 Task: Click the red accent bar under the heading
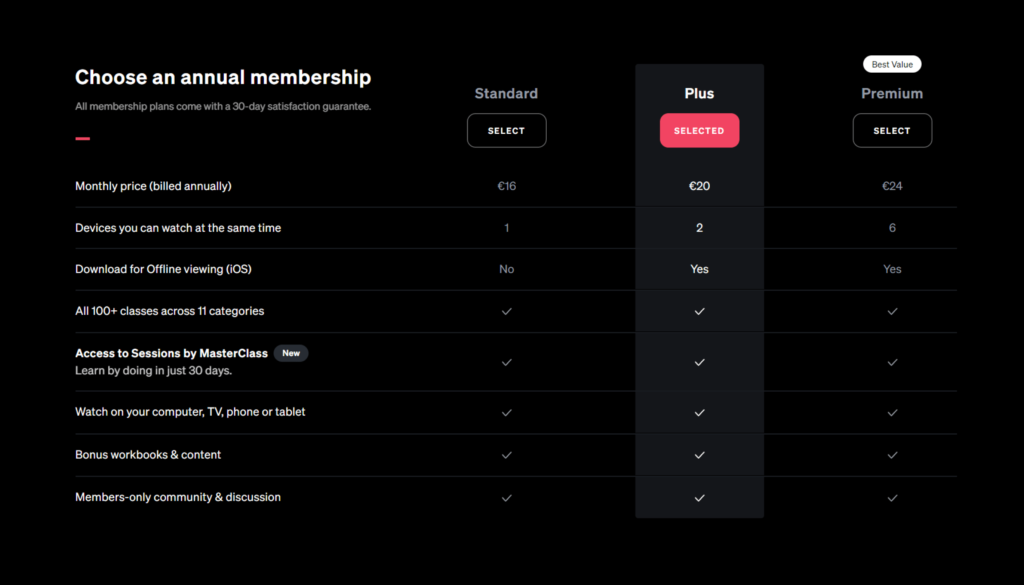pos(82,138)
